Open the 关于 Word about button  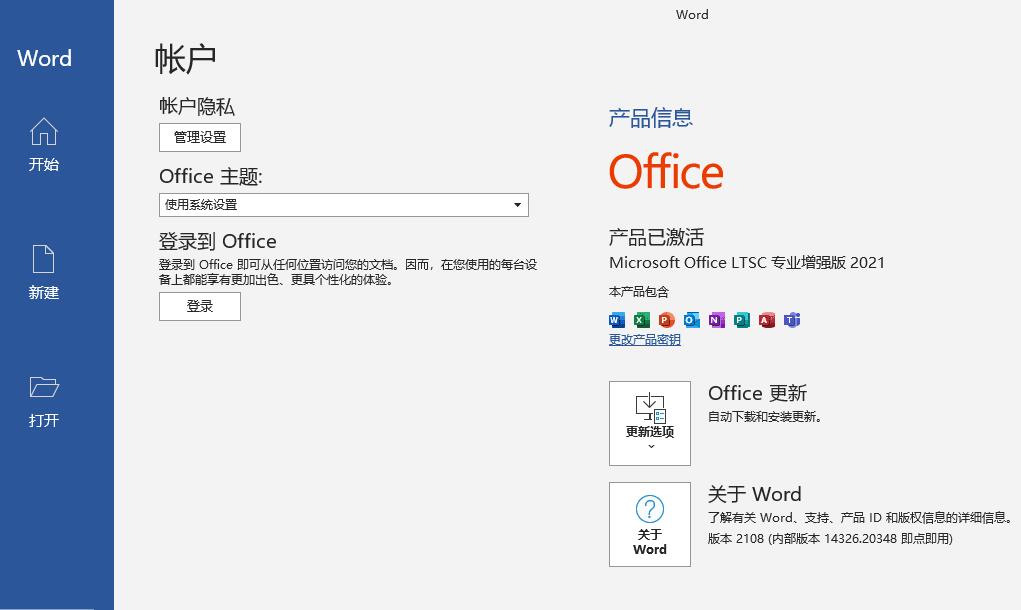[650, 524]
